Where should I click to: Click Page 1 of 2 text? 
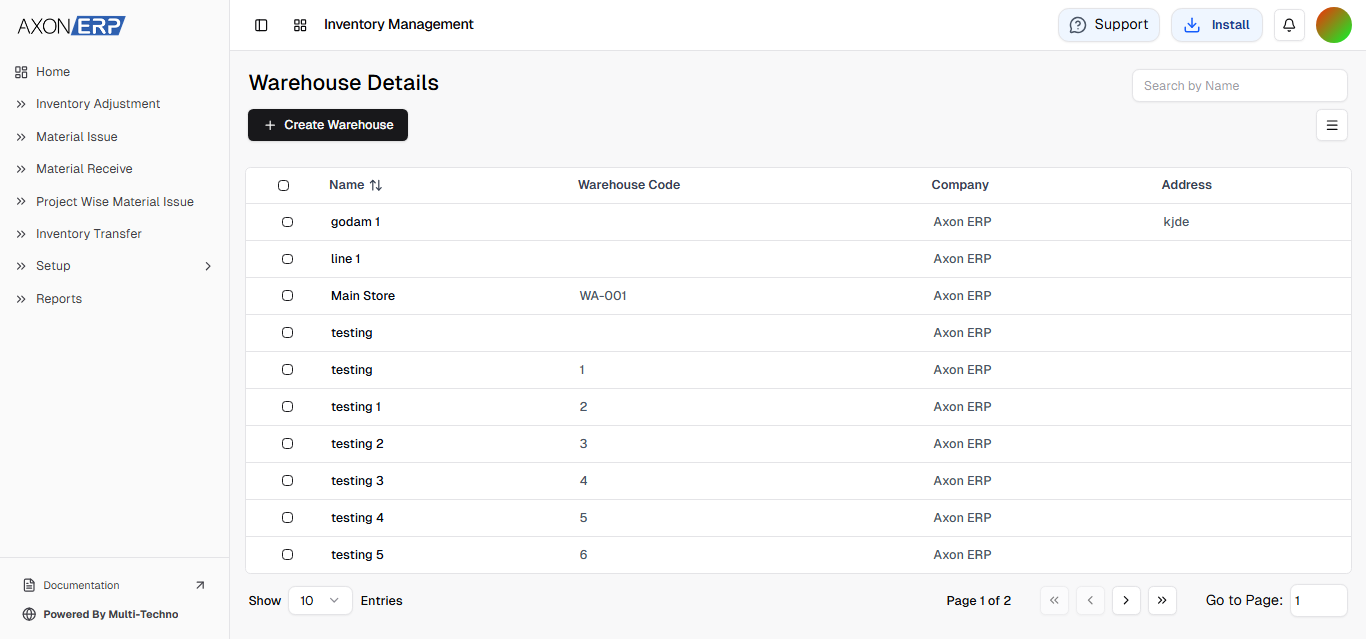(979, 601)
